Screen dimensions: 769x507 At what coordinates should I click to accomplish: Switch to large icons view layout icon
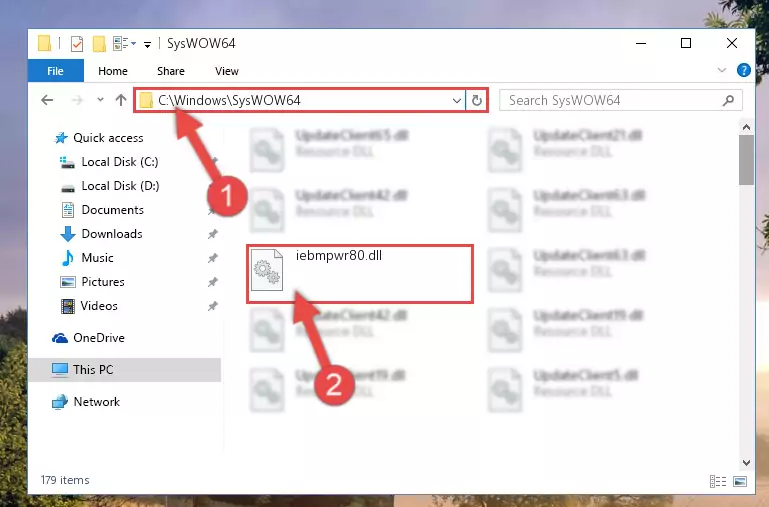[740, 482]
